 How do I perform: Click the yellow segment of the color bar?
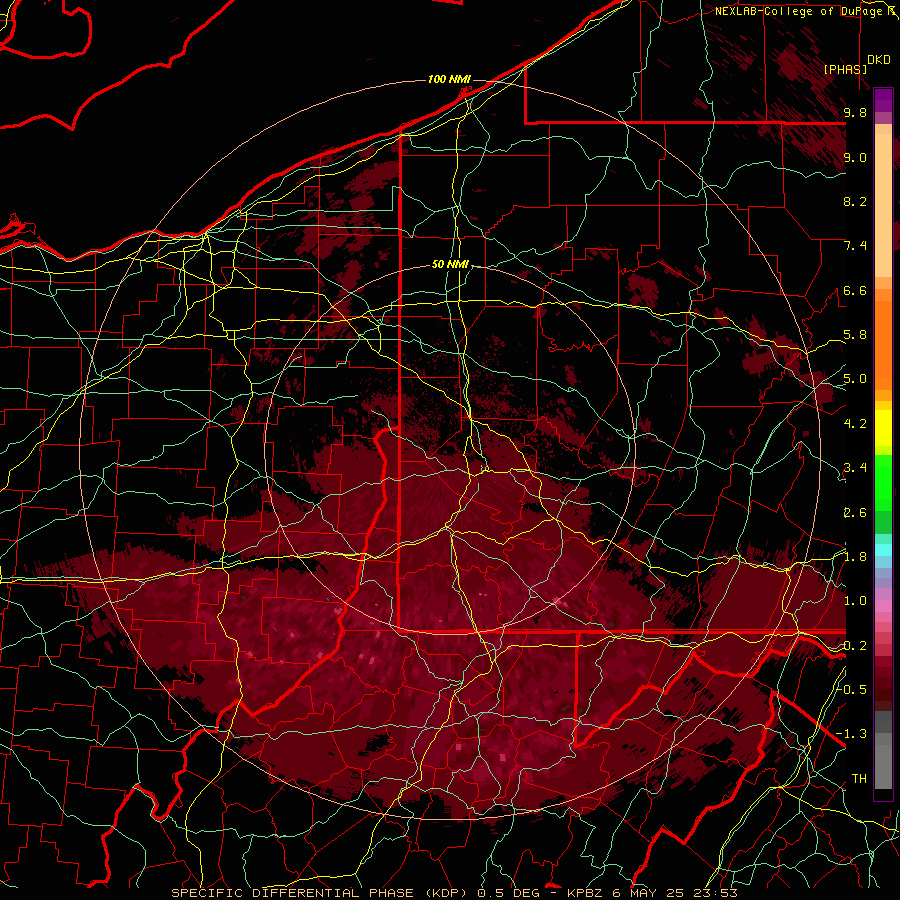883,428
